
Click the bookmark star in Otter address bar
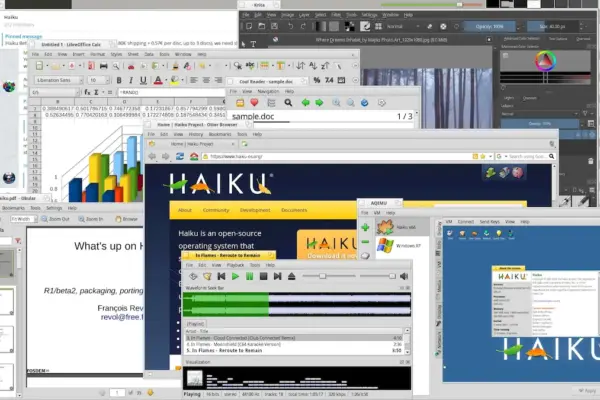[483, 156]
